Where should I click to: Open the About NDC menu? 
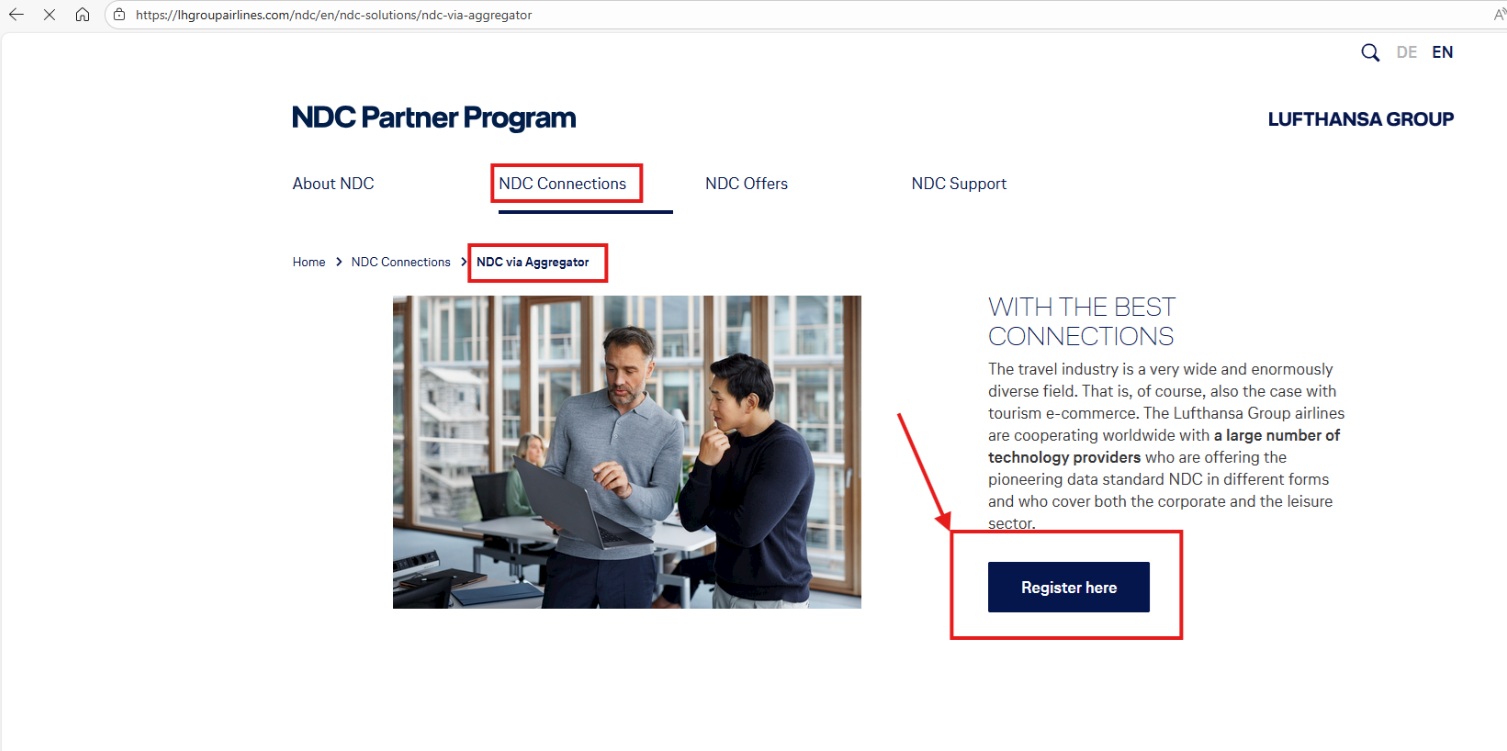point(333,183)
